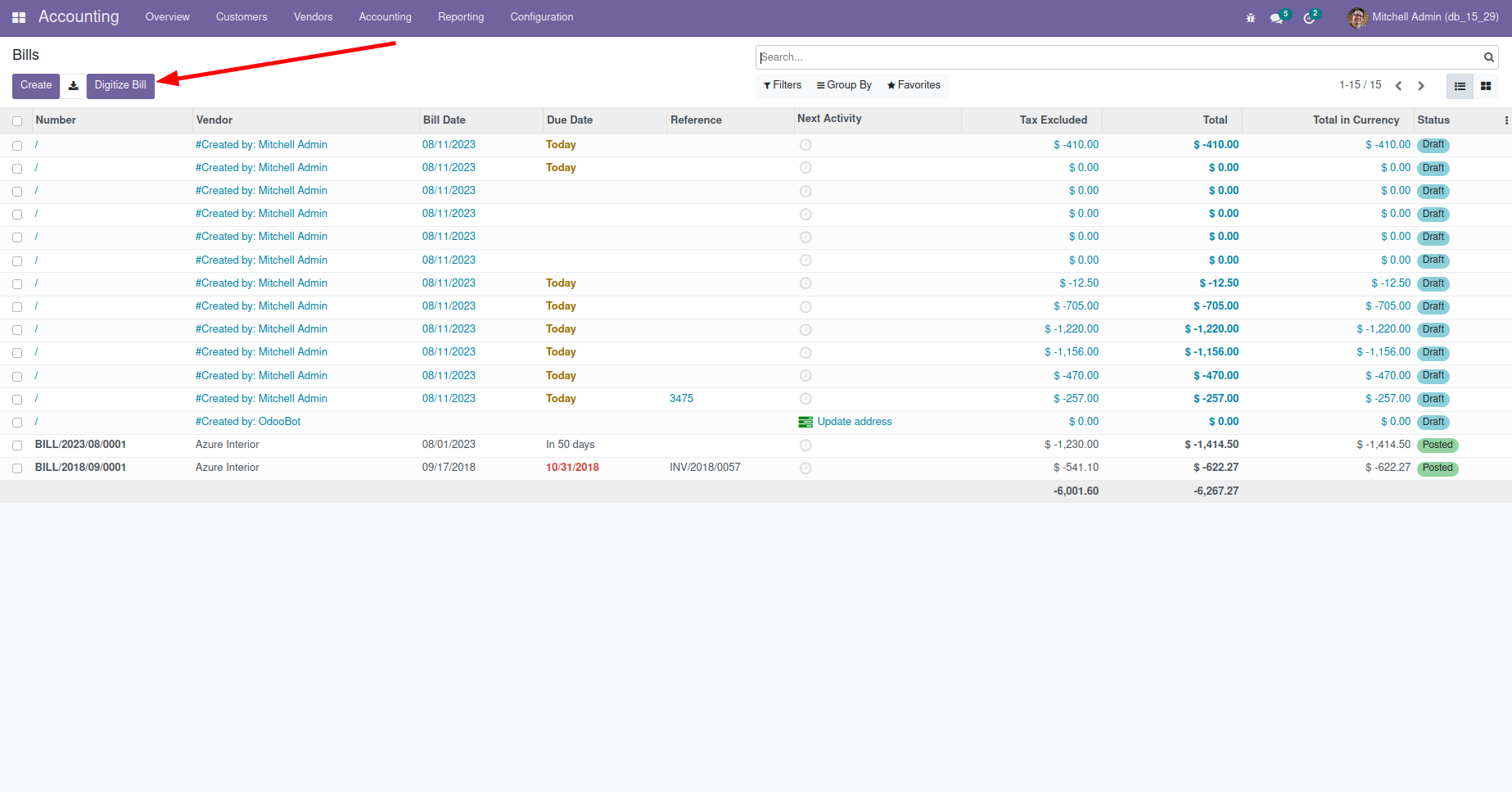Open the activities clock icon in navbar

(1309, 18)
